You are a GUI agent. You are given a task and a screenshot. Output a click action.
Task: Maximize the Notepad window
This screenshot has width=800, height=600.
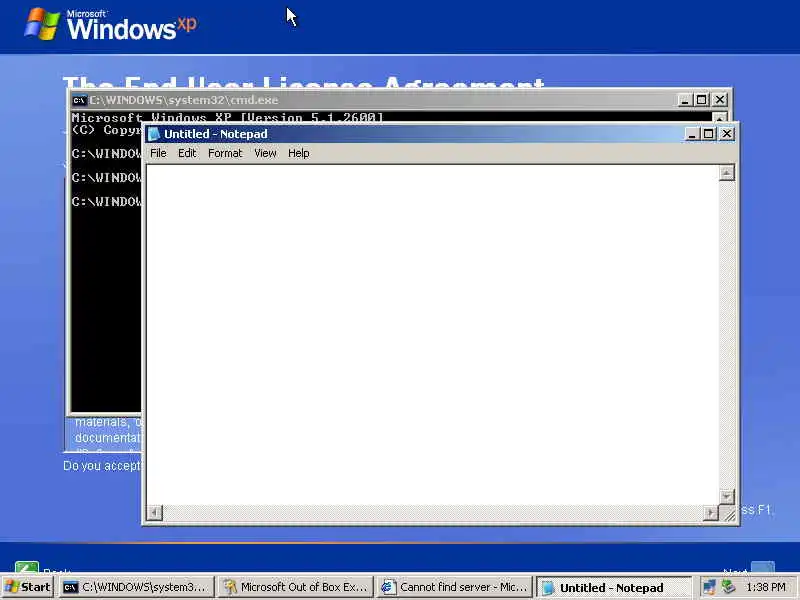[x=709, y=134]
